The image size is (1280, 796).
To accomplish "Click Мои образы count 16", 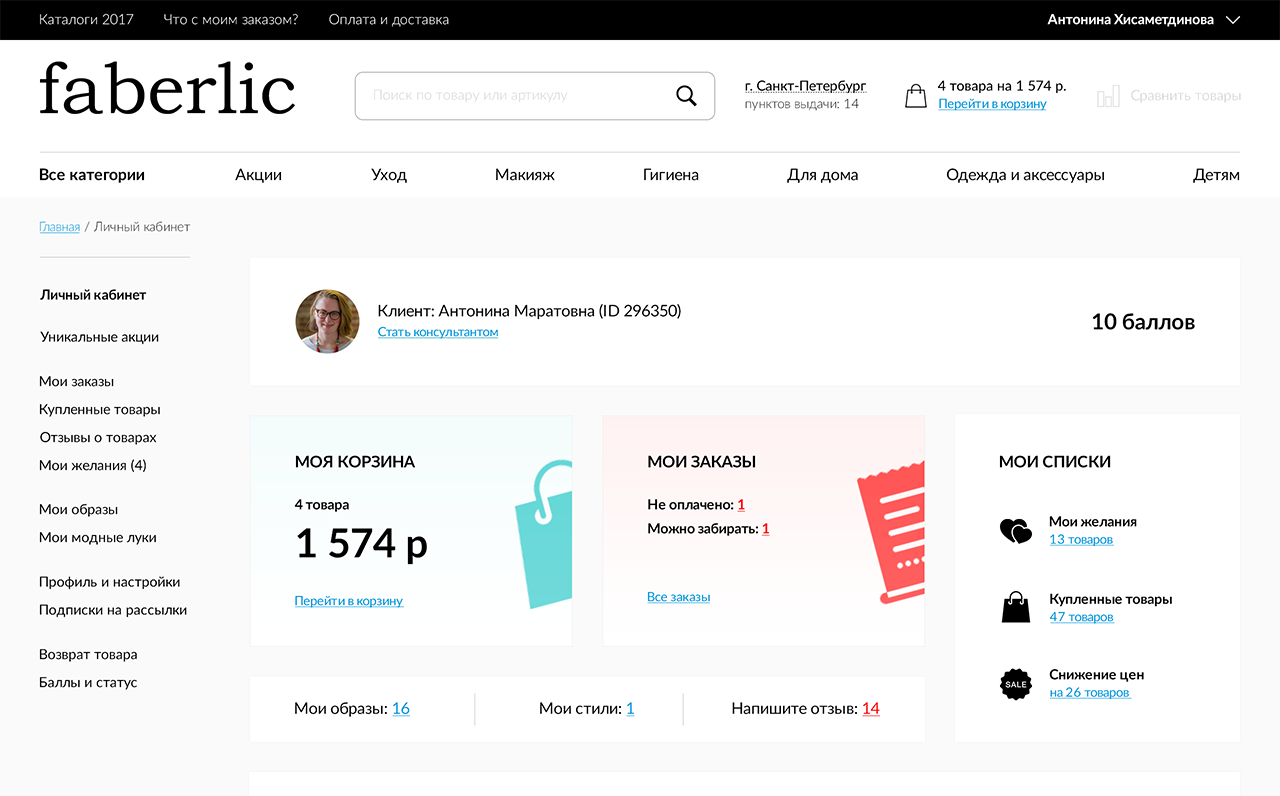I will tap(401, 709).
